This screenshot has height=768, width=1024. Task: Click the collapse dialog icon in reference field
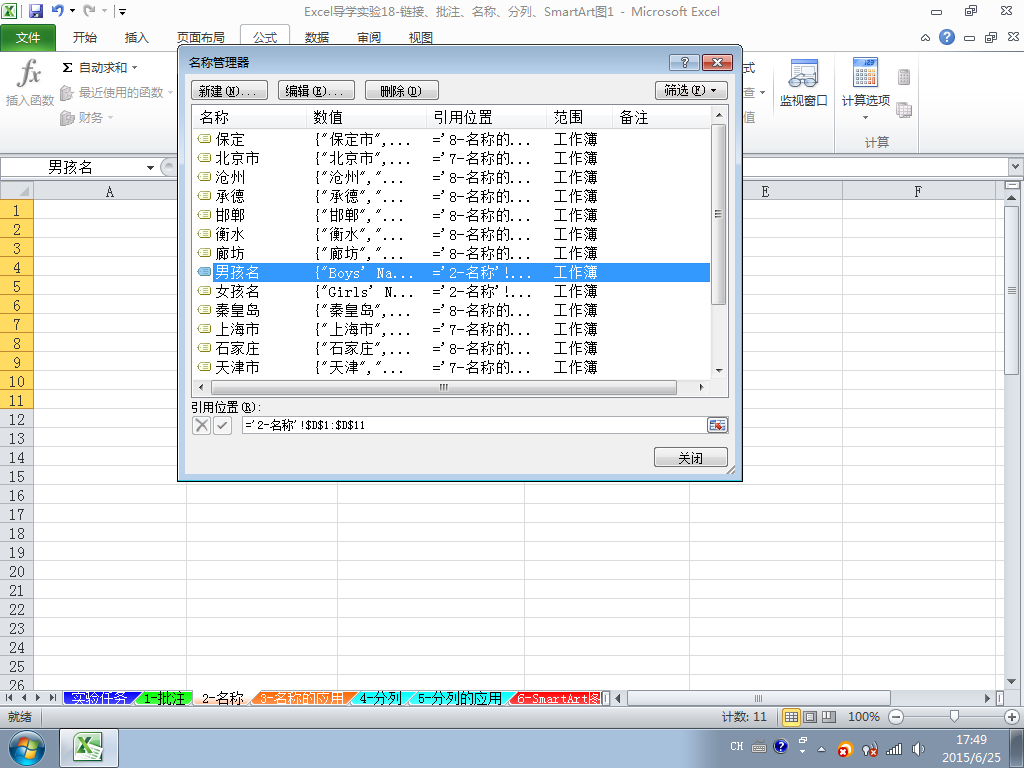(x=717, y=425)
